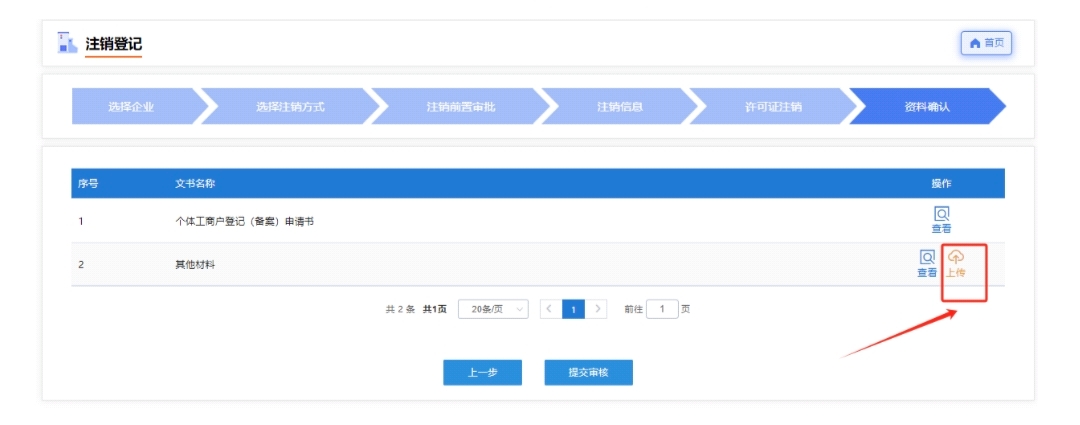
Task: Submit with the 提交审核 button
Action: (588, 372)
